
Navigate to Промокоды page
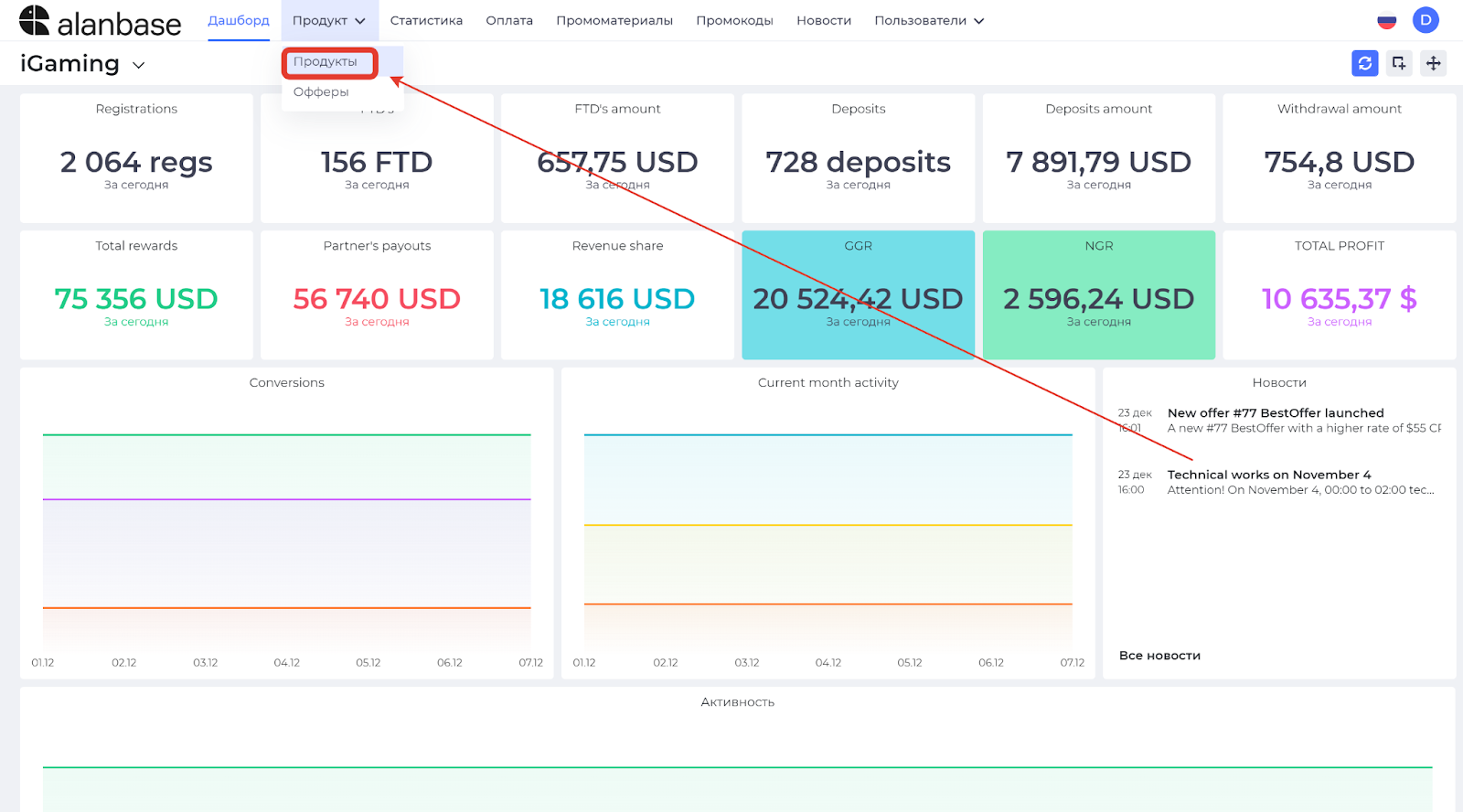(x=734, y=20)
